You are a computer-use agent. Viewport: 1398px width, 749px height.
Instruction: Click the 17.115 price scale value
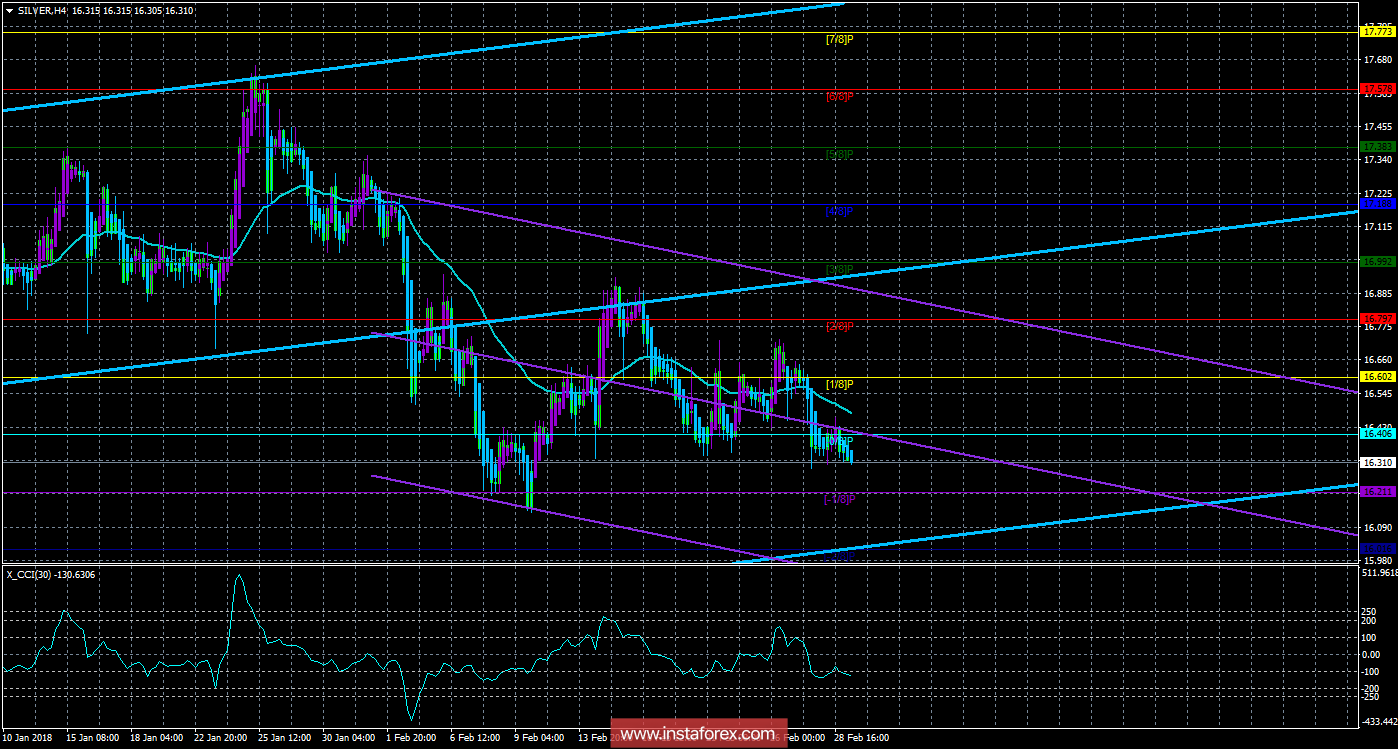click(1376, 227)
